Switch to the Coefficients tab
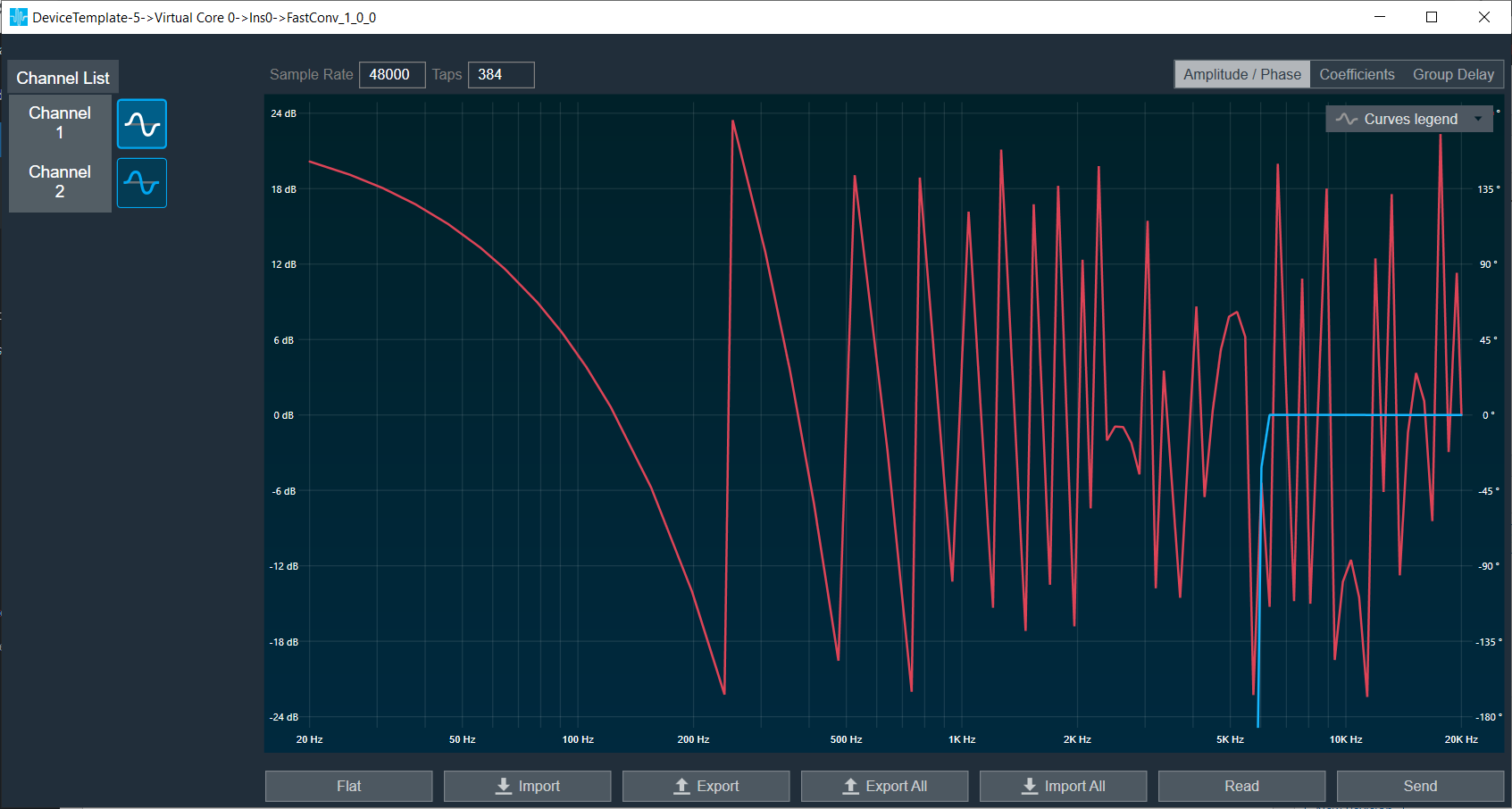This screenshot has width=1512, height=809. [1357, 75]
